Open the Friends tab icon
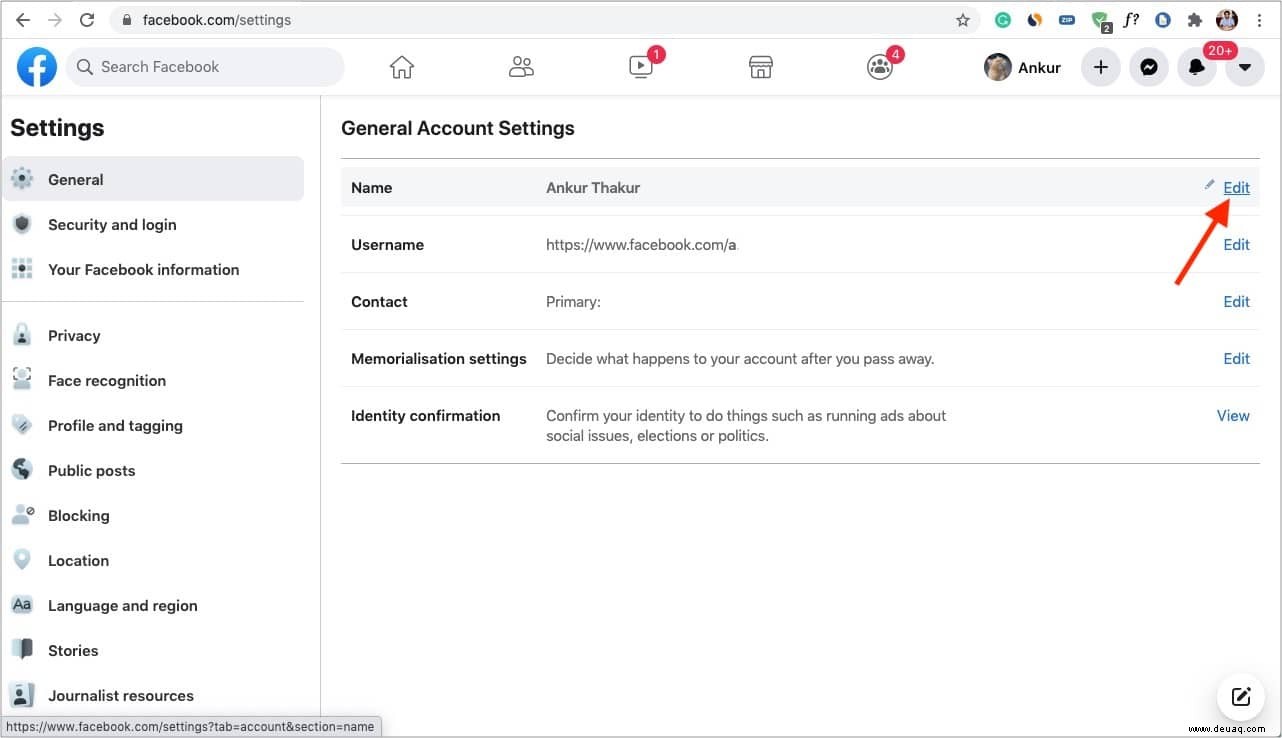 [521, 67]
